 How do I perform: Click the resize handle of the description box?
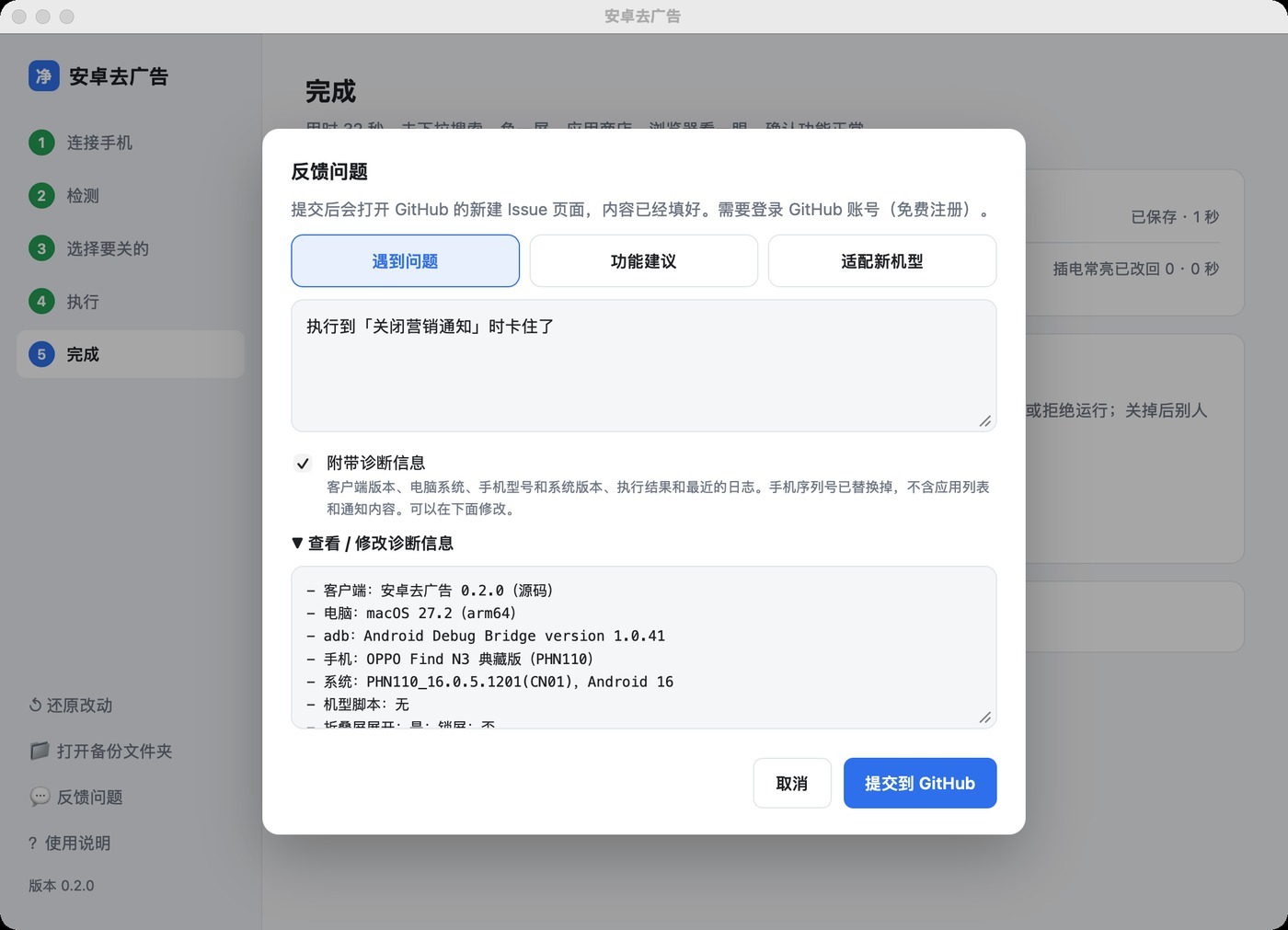(984, 420)
